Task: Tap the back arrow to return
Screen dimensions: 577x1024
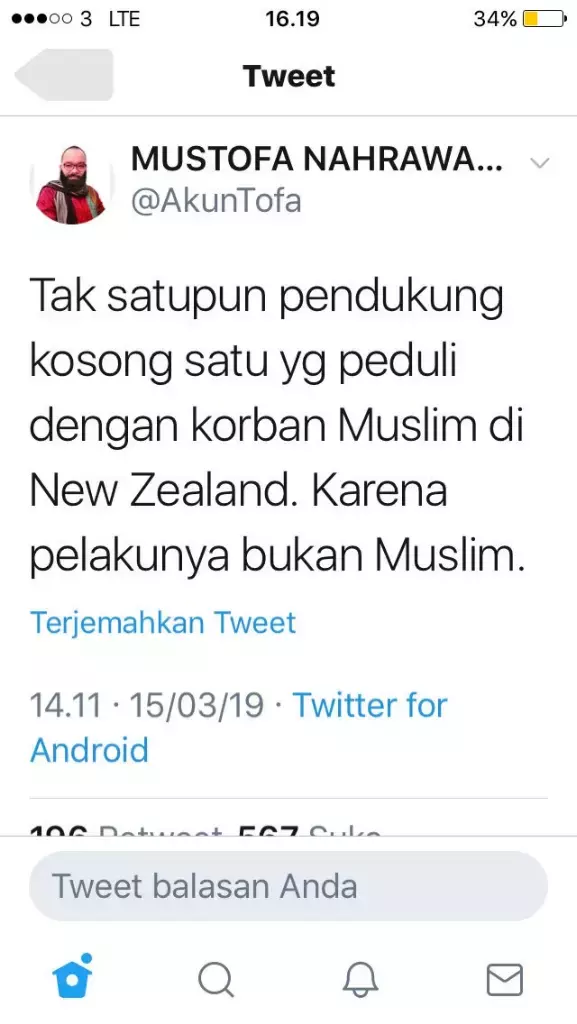Action: (x=60, y=75)
